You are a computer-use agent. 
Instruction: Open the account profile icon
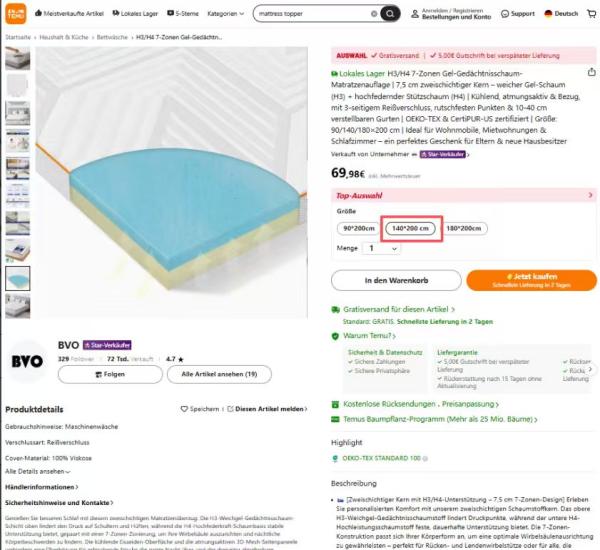pyautogui.click(x=415, y=14)
